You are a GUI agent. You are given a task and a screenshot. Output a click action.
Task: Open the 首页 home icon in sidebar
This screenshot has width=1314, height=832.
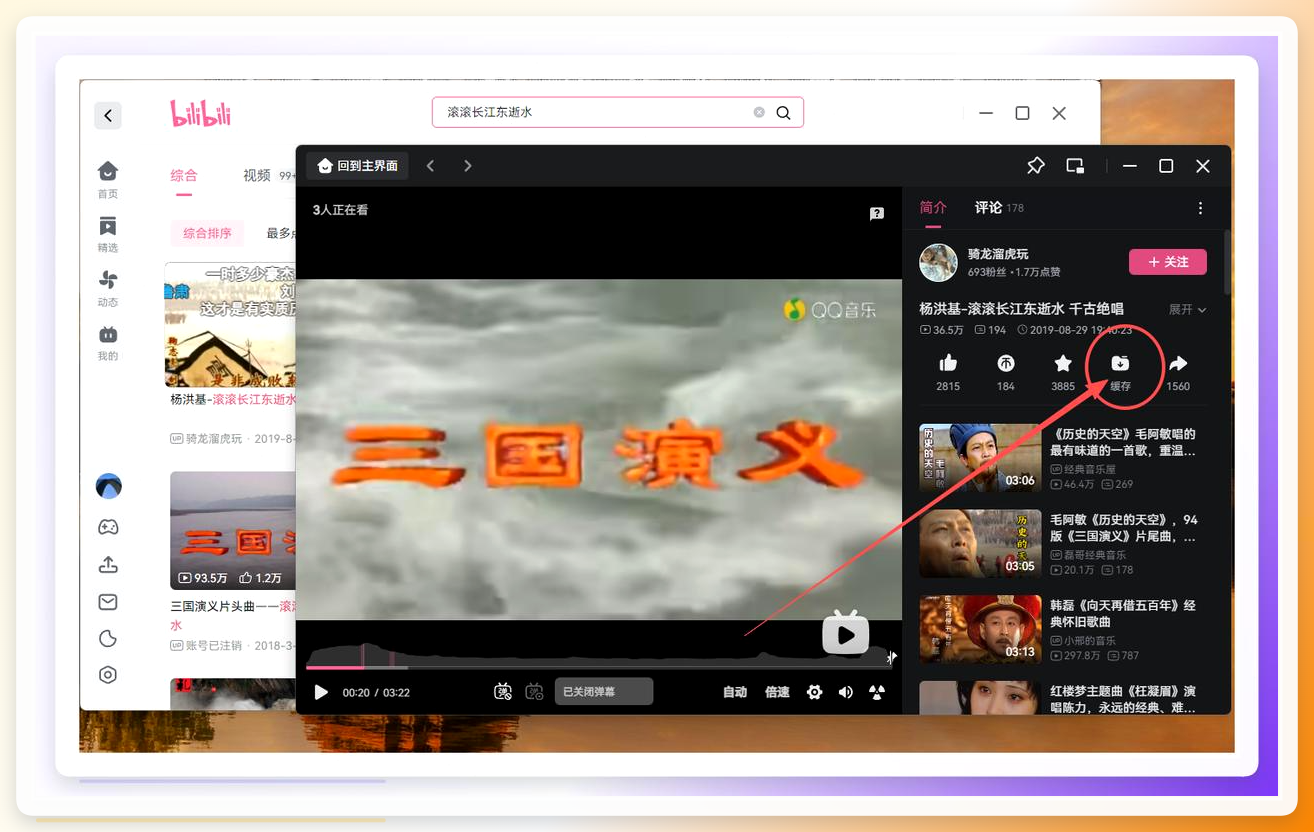pyautogui.click(x=108, y=171)
